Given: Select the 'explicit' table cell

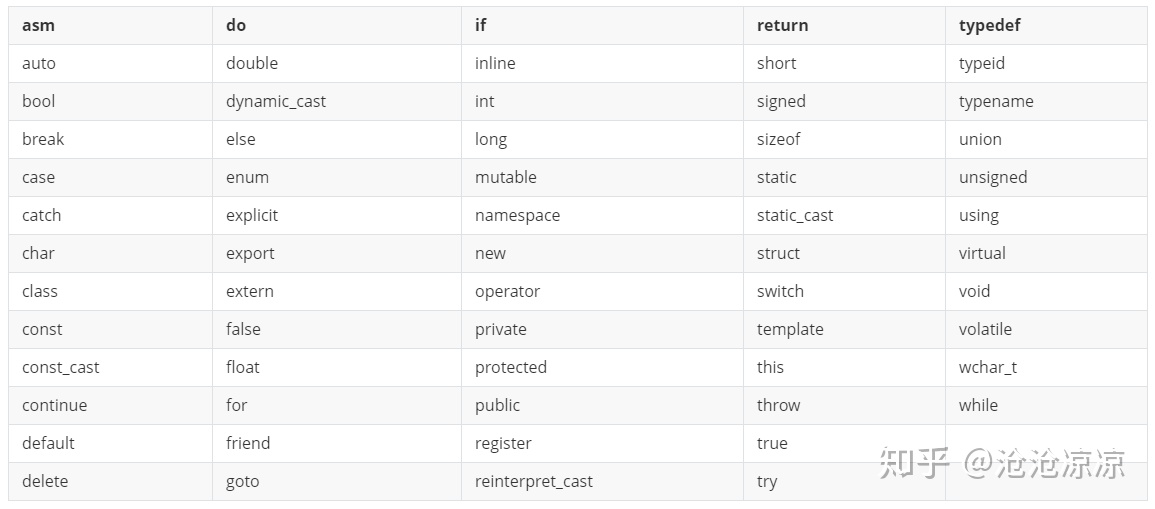Looking at the screenshot, I should coord(252,215).
